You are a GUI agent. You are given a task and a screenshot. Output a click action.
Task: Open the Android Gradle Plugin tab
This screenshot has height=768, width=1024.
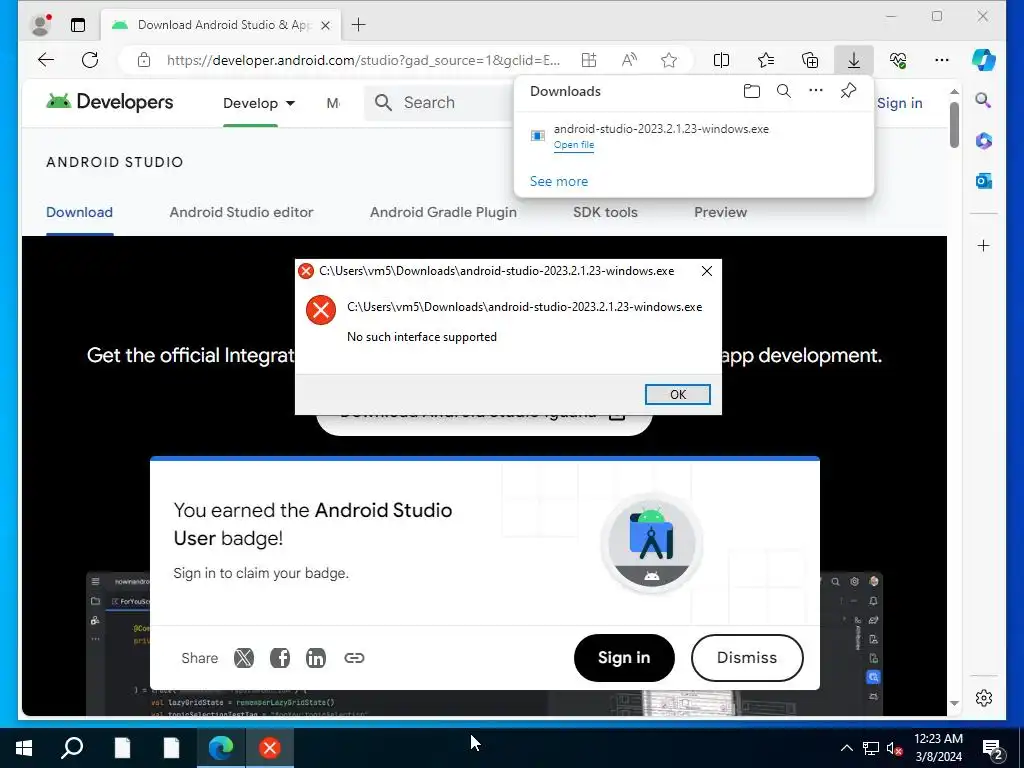pos(443,212)
